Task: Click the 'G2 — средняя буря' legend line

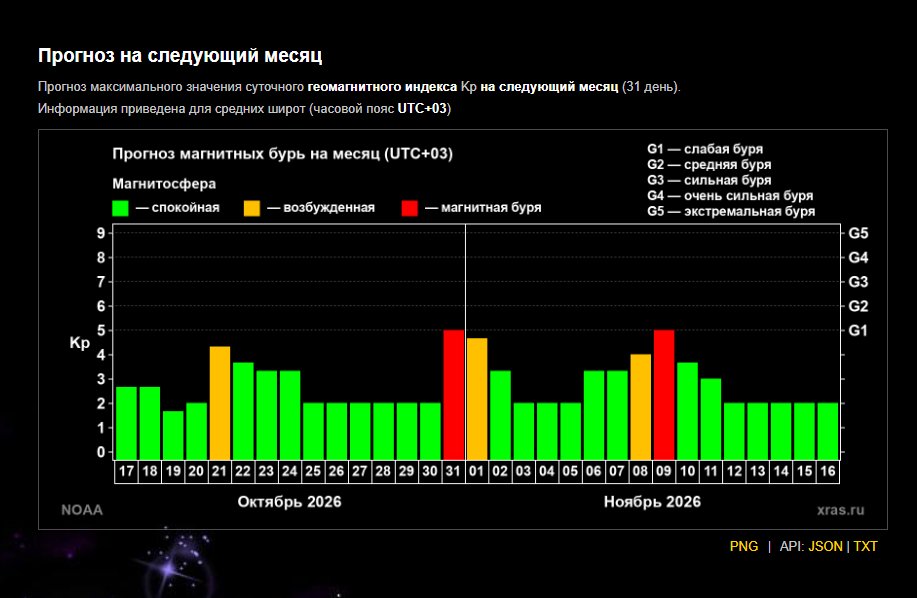Action: pyautogui.click(x=709, y=165)
